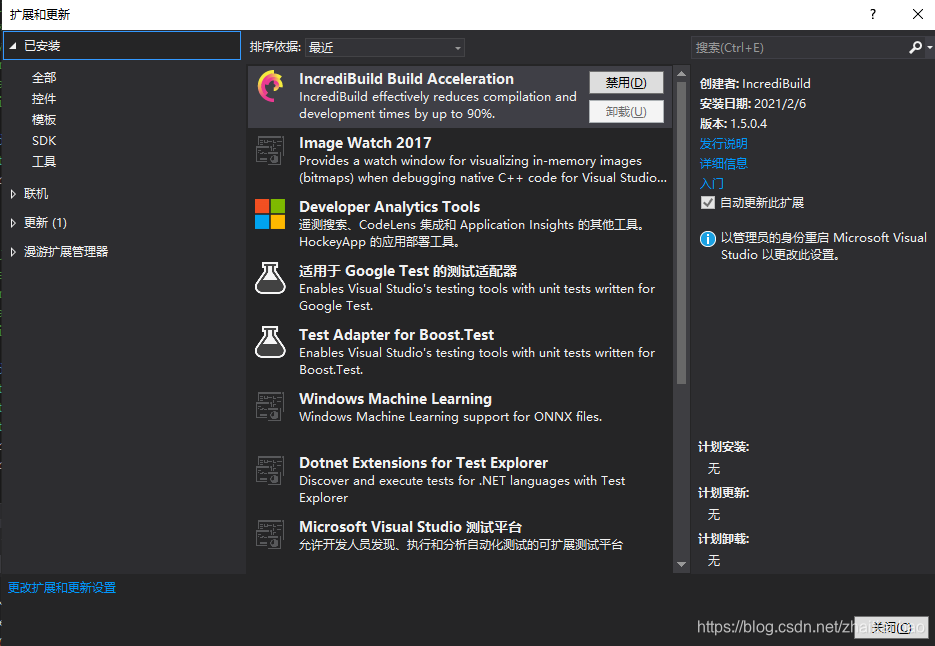
Task: Select IncrediBuild Build Acceleration title
Action: click(406, 79)
